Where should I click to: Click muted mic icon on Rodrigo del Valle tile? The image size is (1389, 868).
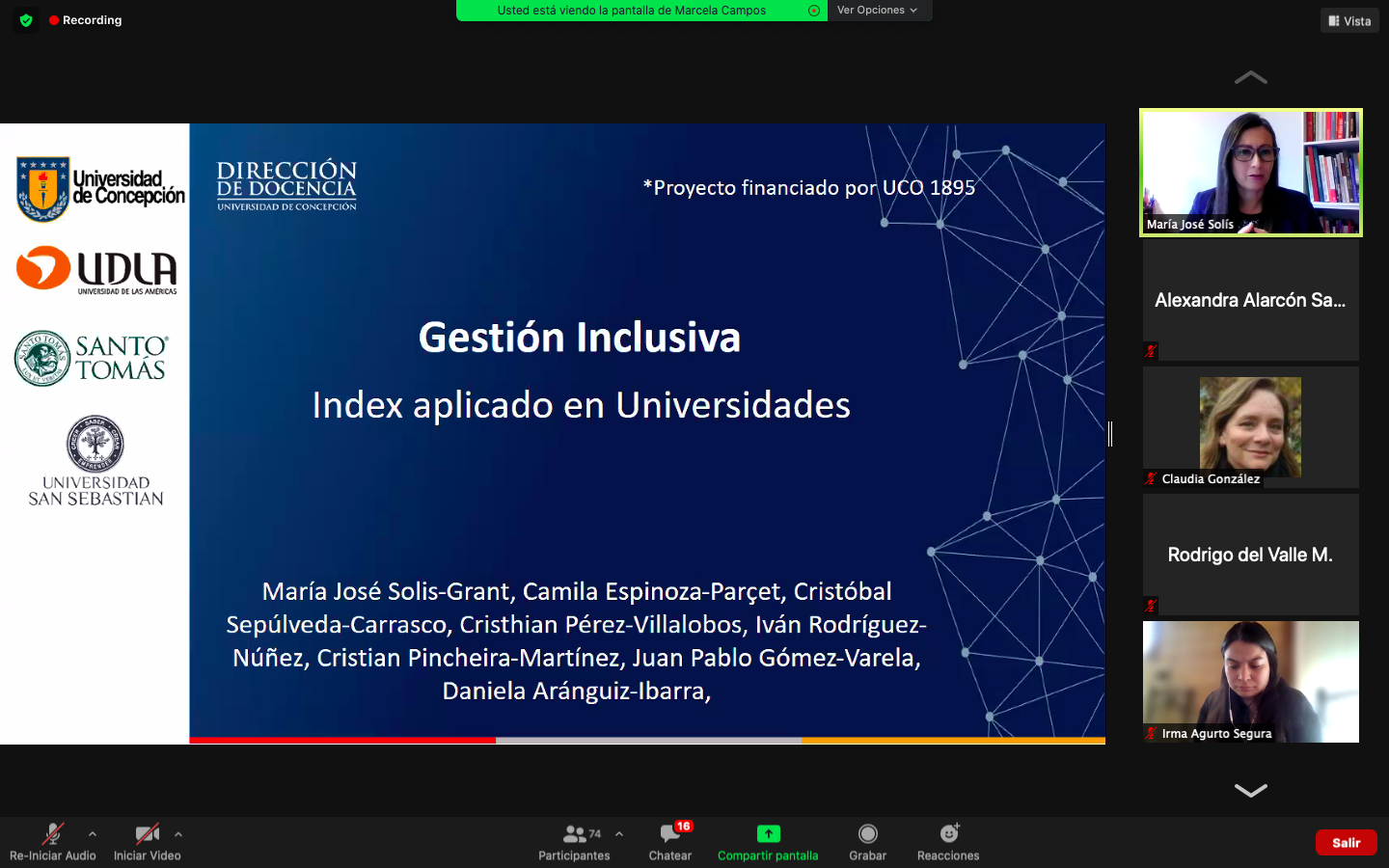pos(1151,606)
